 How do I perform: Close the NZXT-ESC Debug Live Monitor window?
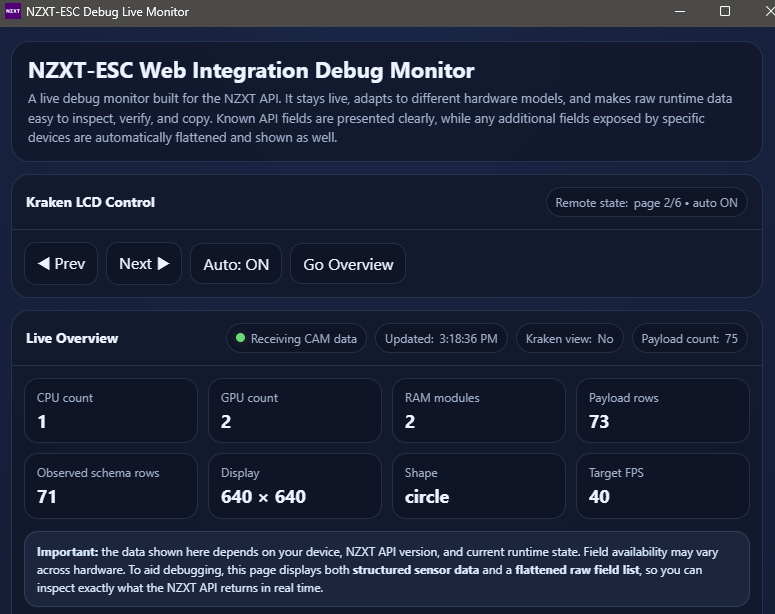click(769, 11)
